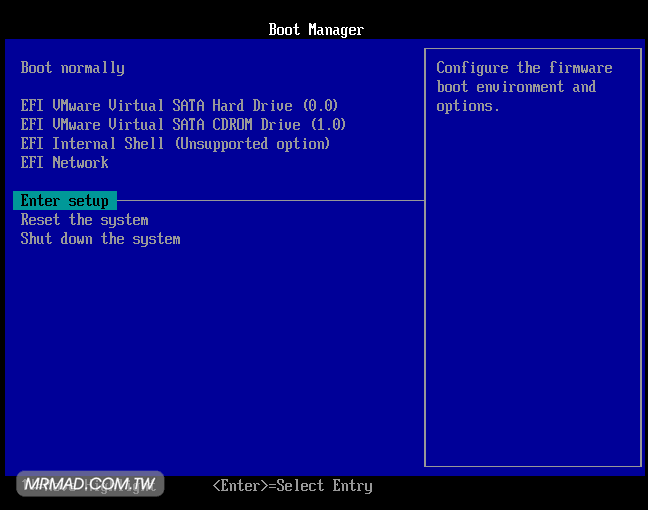The width and height of the screenshot is (648, 510).
Task: Click the firmware configuration help text
Action: [x=524, y=87]
